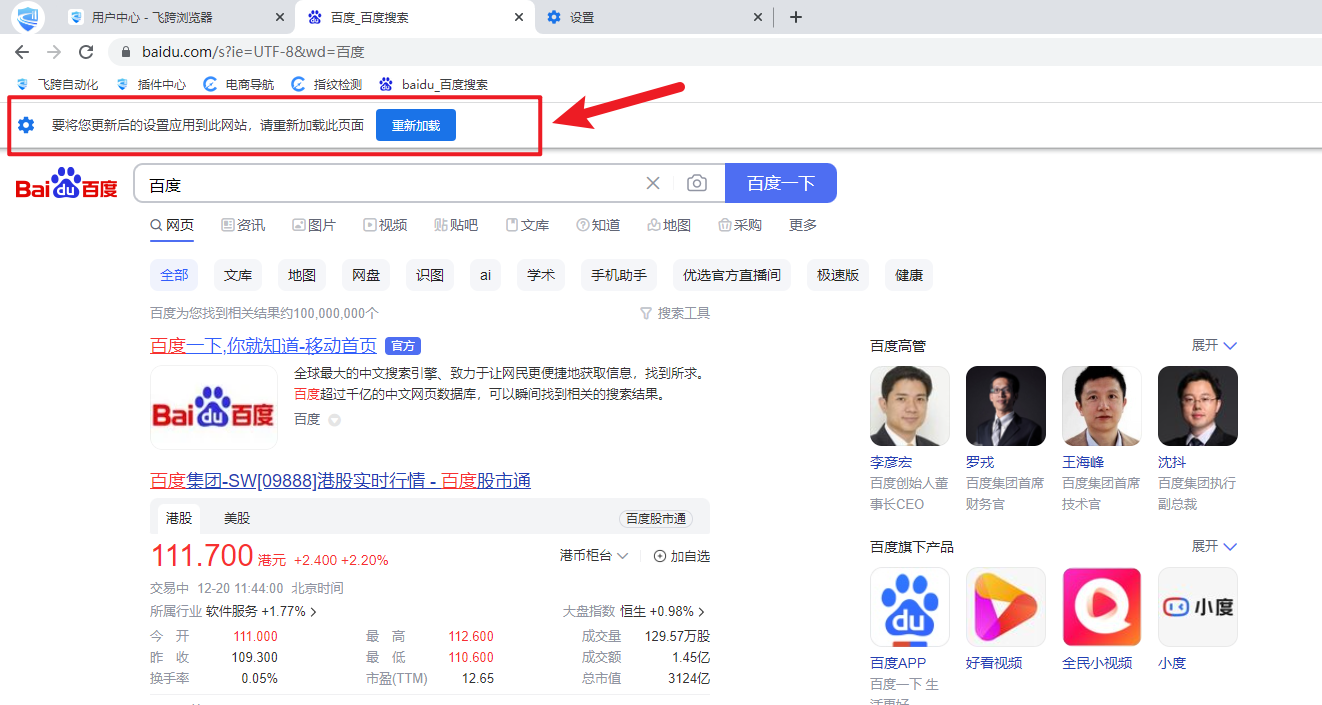Open 搜索工具 filter options
This screenshot has height=705, width=1322.
675,313
